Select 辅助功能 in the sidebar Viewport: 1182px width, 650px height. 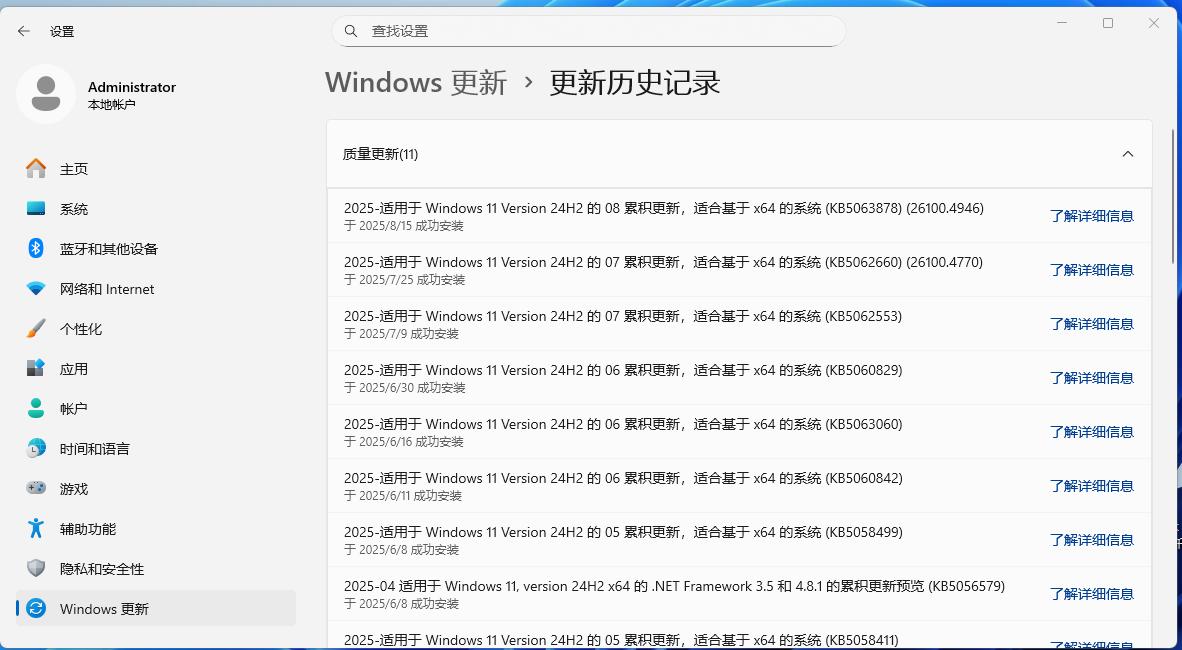156,528
